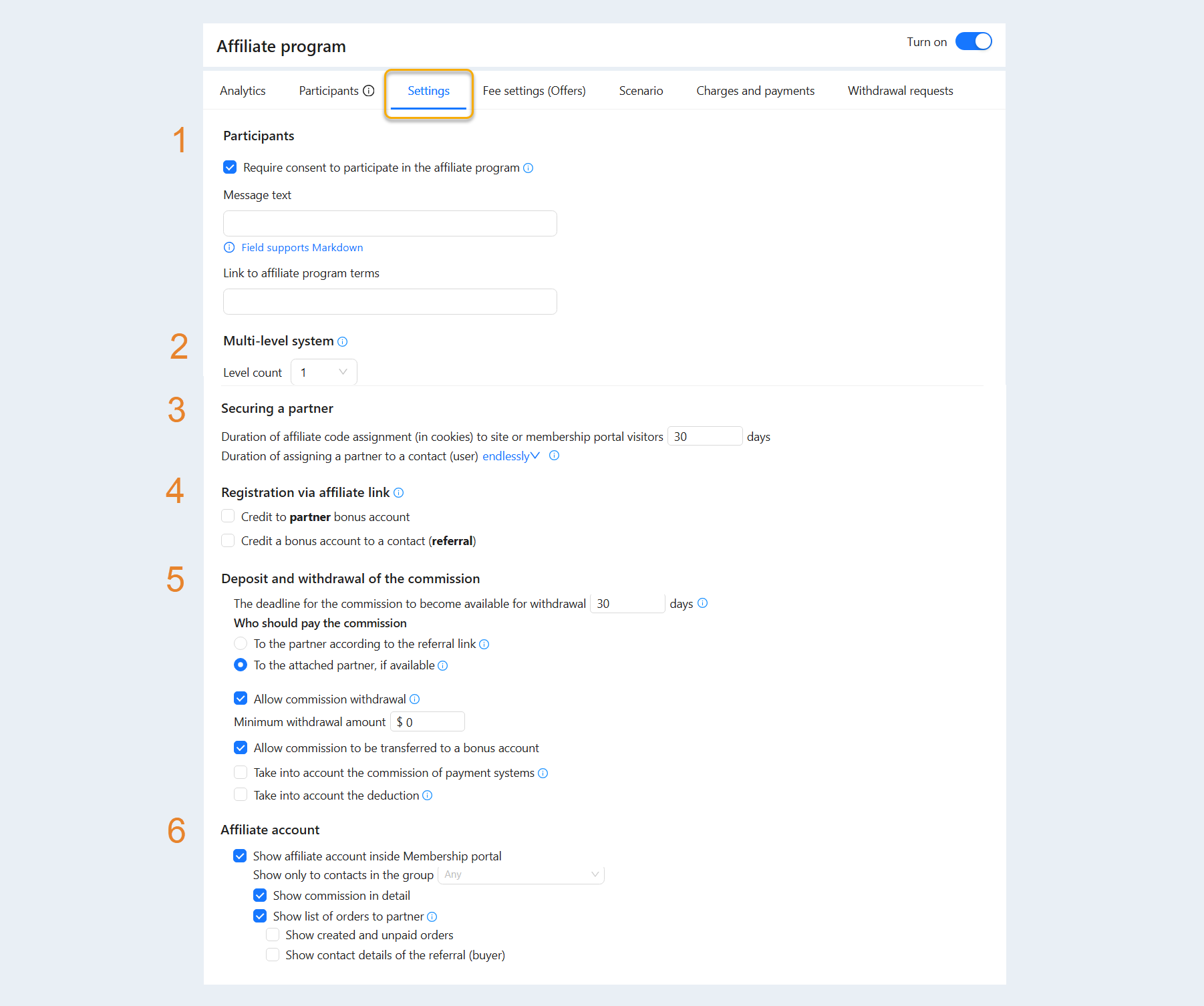Click info icon next to Participants tab
The height and width of the screenshot is (1006, 1204).
tap(369, 91)
